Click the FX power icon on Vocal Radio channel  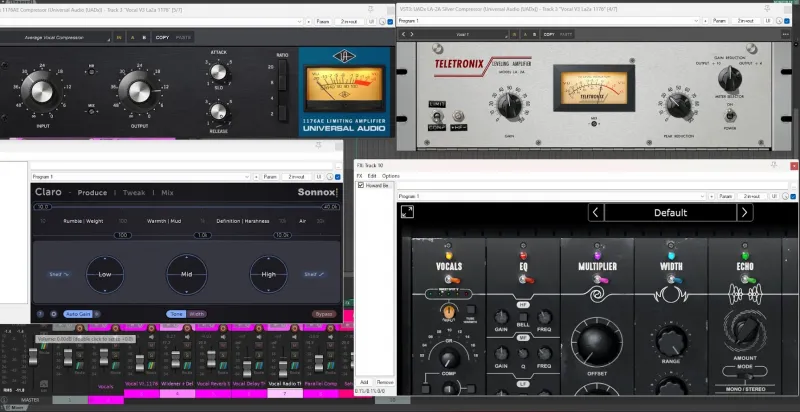pyautogui.click(x=294, y=328)
